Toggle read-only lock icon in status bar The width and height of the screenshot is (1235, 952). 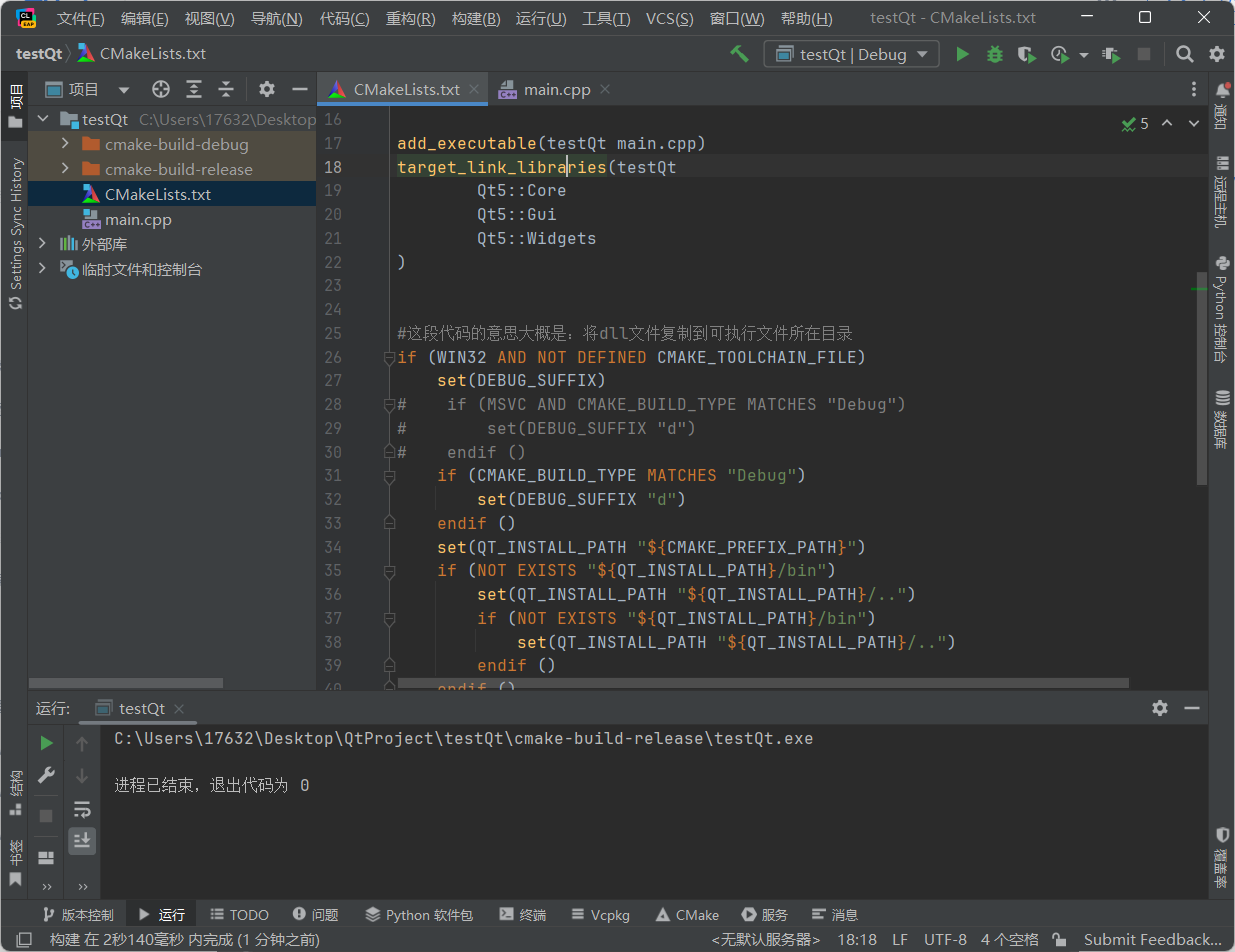coord(1061,940)
